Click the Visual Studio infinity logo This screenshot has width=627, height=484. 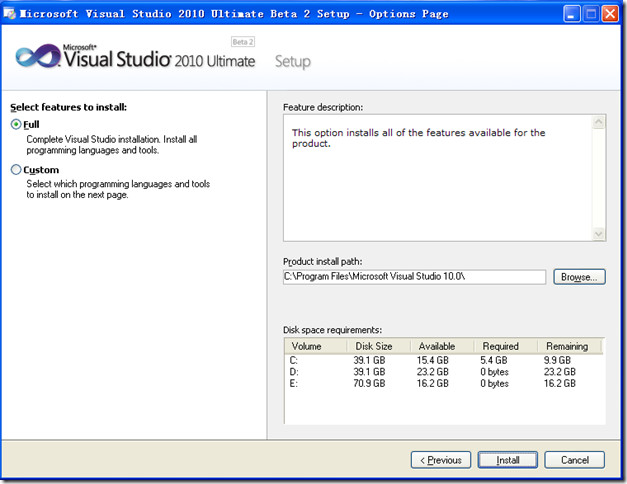point(38,56)
